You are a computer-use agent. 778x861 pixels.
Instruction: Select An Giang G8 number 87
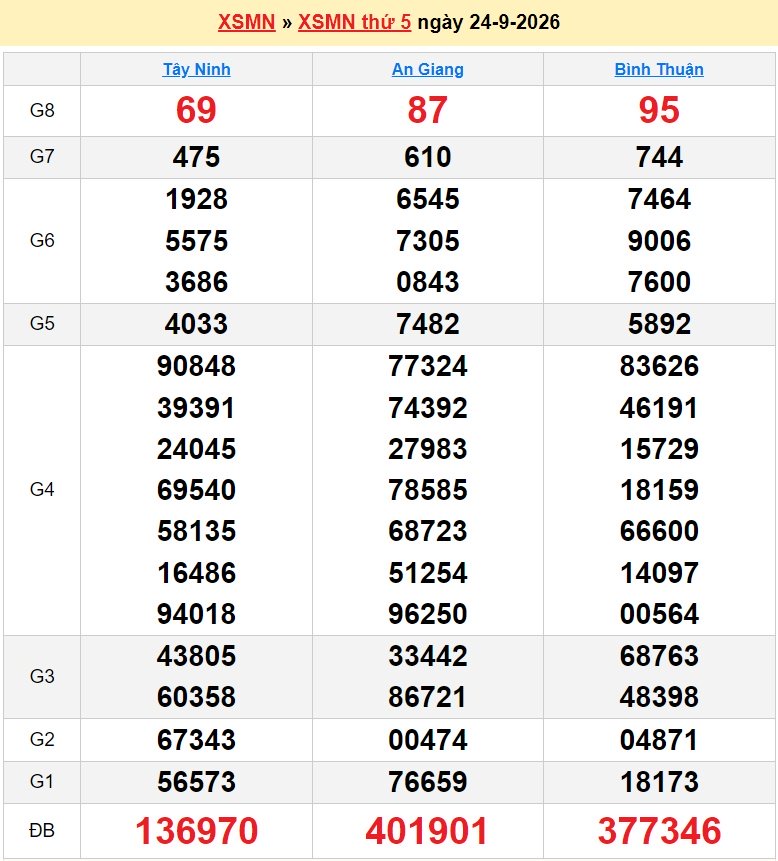(428, 110)
